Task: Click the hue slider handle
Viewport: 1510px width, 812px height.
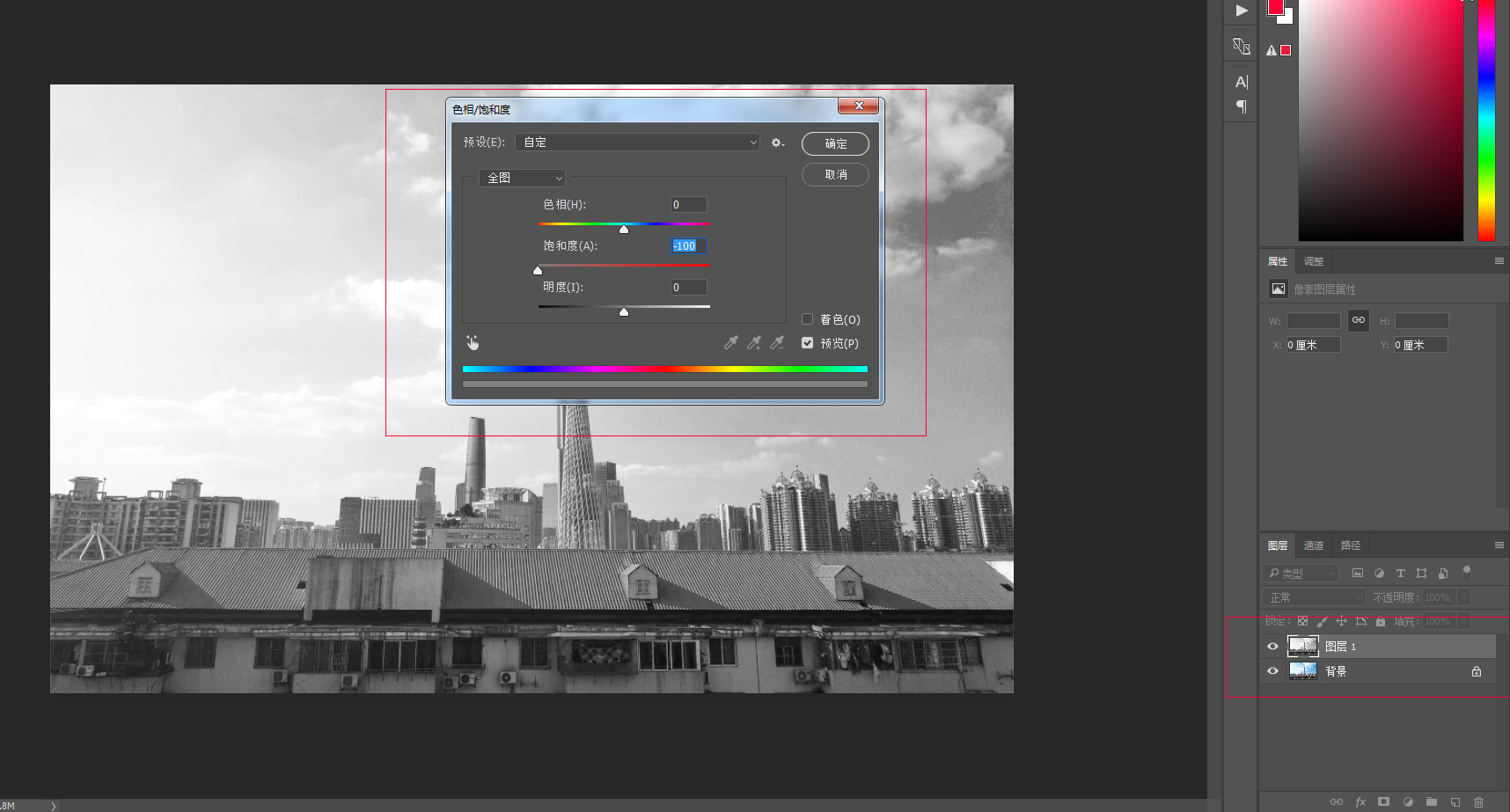Action: [x=624, y=229]
